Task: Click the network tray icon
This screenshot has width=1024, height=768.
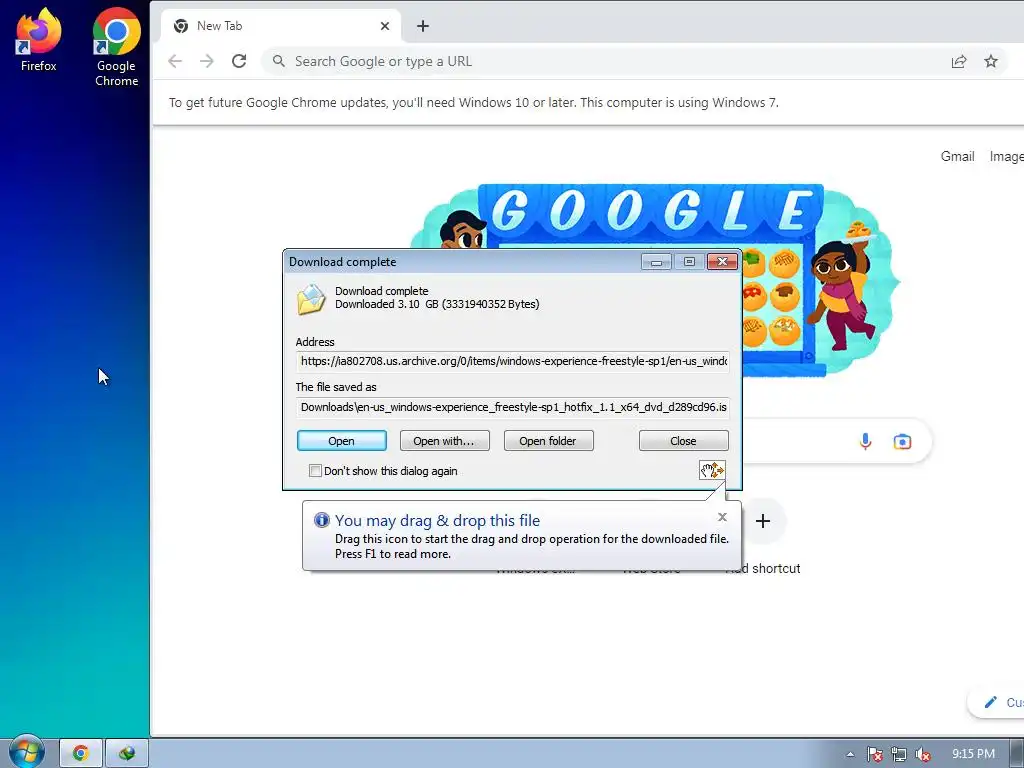Action: 899,754
